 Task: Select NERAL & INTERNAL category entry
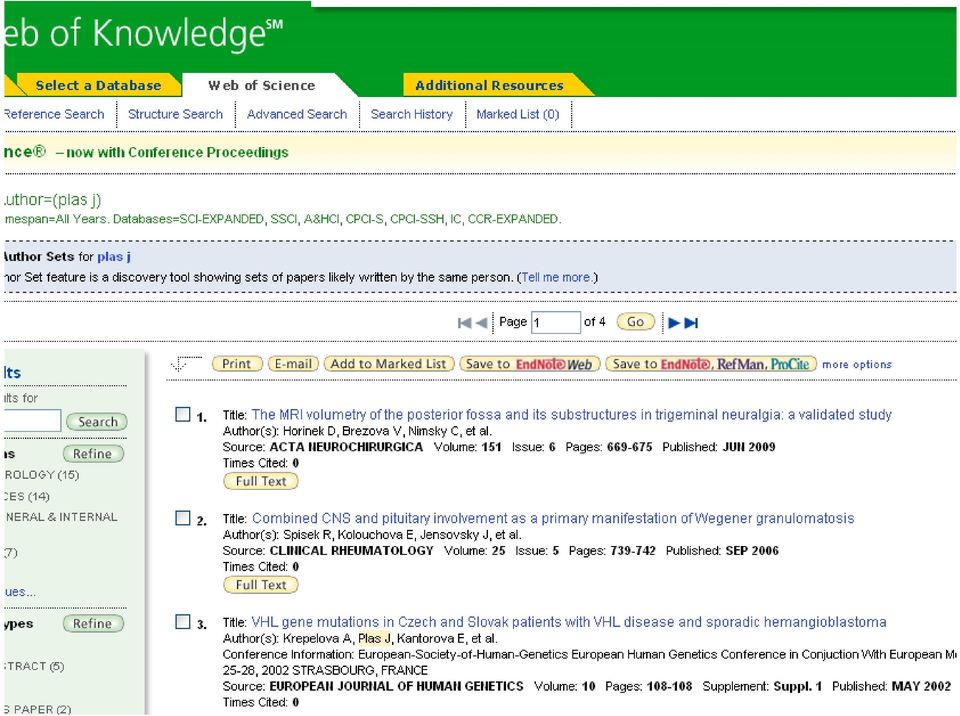(61, 517)
